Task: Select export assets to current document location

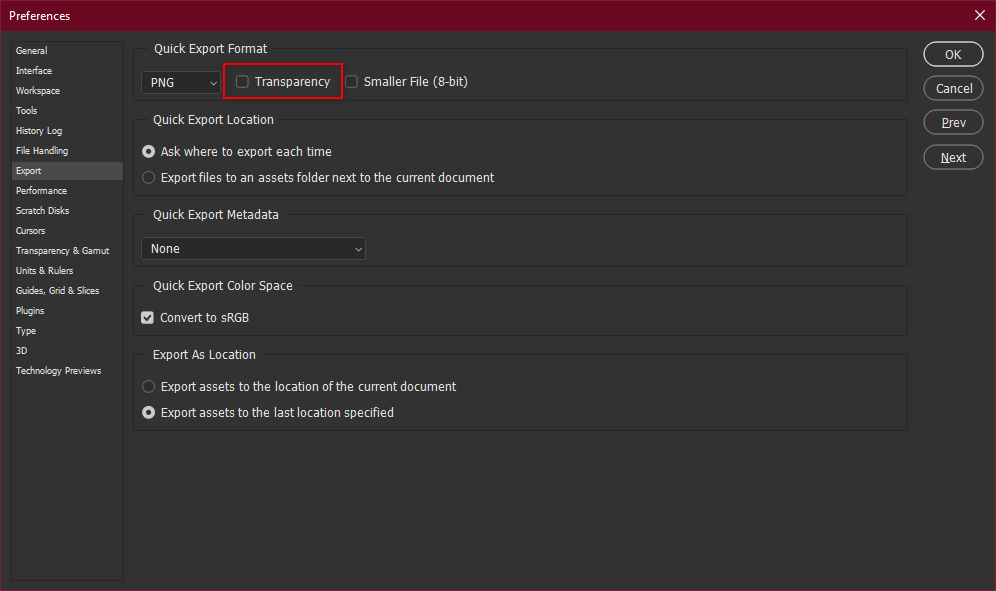Action: 149,386
